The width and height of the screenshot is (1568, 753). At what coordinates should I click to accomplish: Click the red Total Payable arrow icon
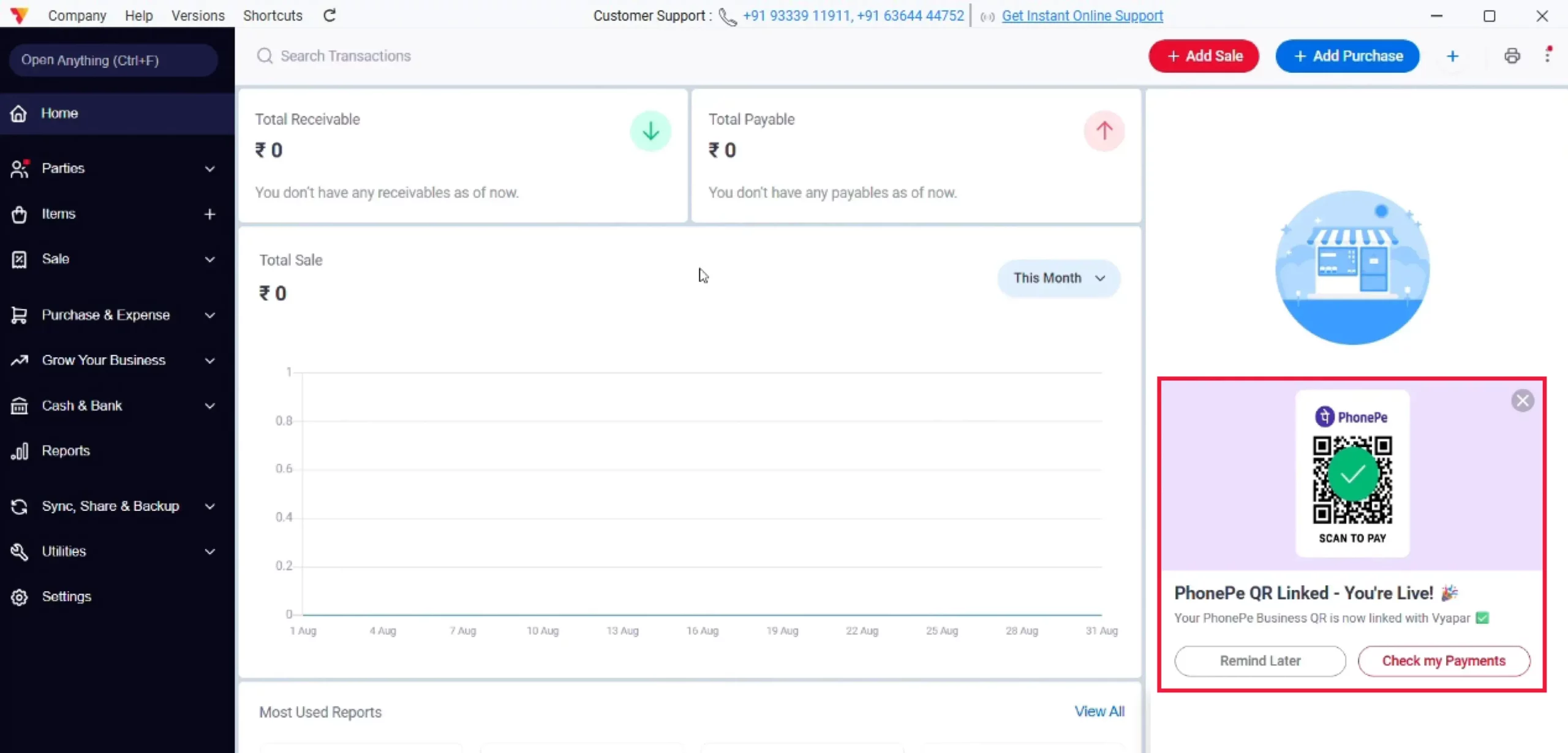click(1104, 131)
